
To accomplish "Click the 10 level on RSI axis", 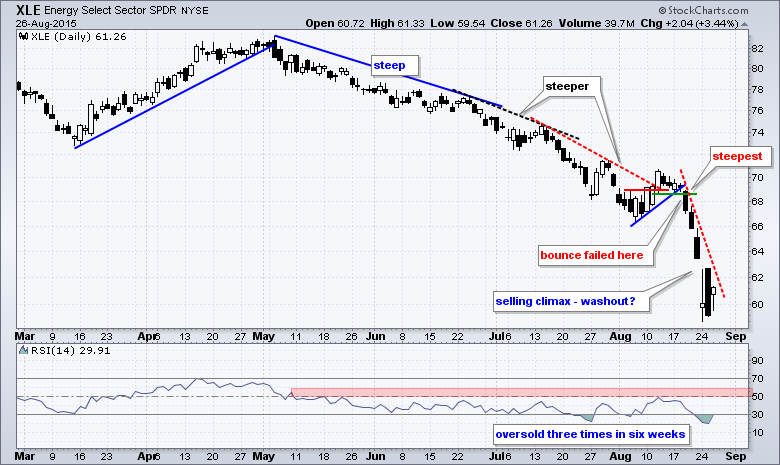I will pyautogui.click(x=757, y=432).
